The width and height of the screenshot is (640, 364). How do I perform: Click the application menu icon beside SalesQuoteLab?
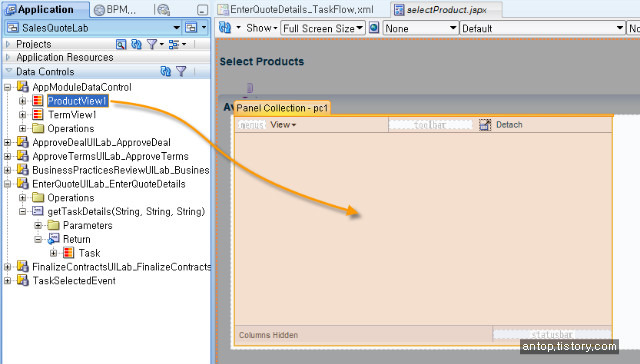pos(191,28)
